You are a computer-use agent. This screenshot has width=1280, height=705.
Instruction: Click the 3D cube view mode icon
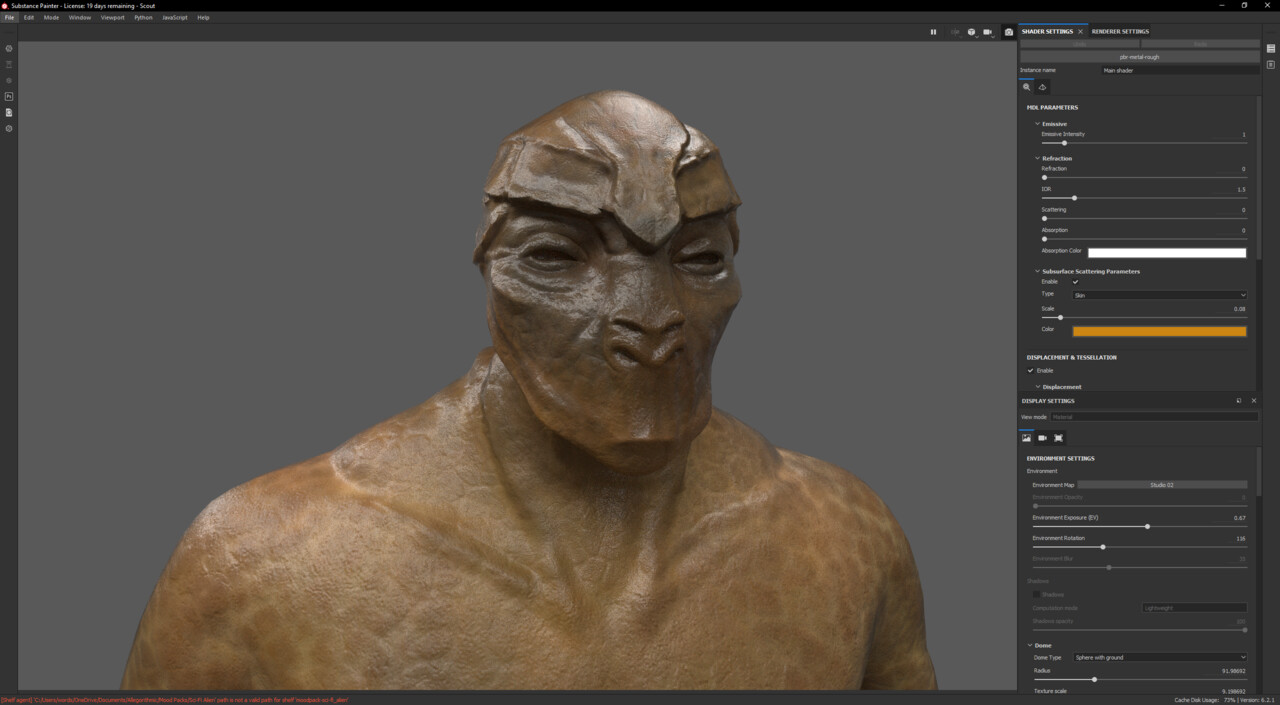[971, 32]
